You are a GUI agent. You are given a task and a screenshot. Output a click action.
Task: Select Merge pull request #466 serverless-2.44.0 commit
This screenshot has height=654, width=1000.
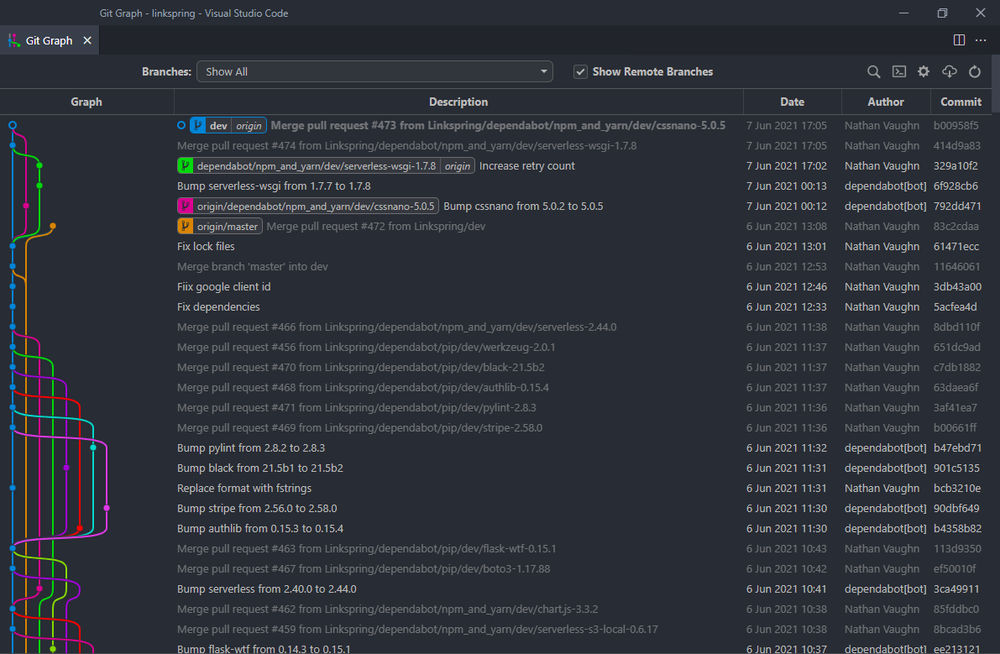coord(397,327)
